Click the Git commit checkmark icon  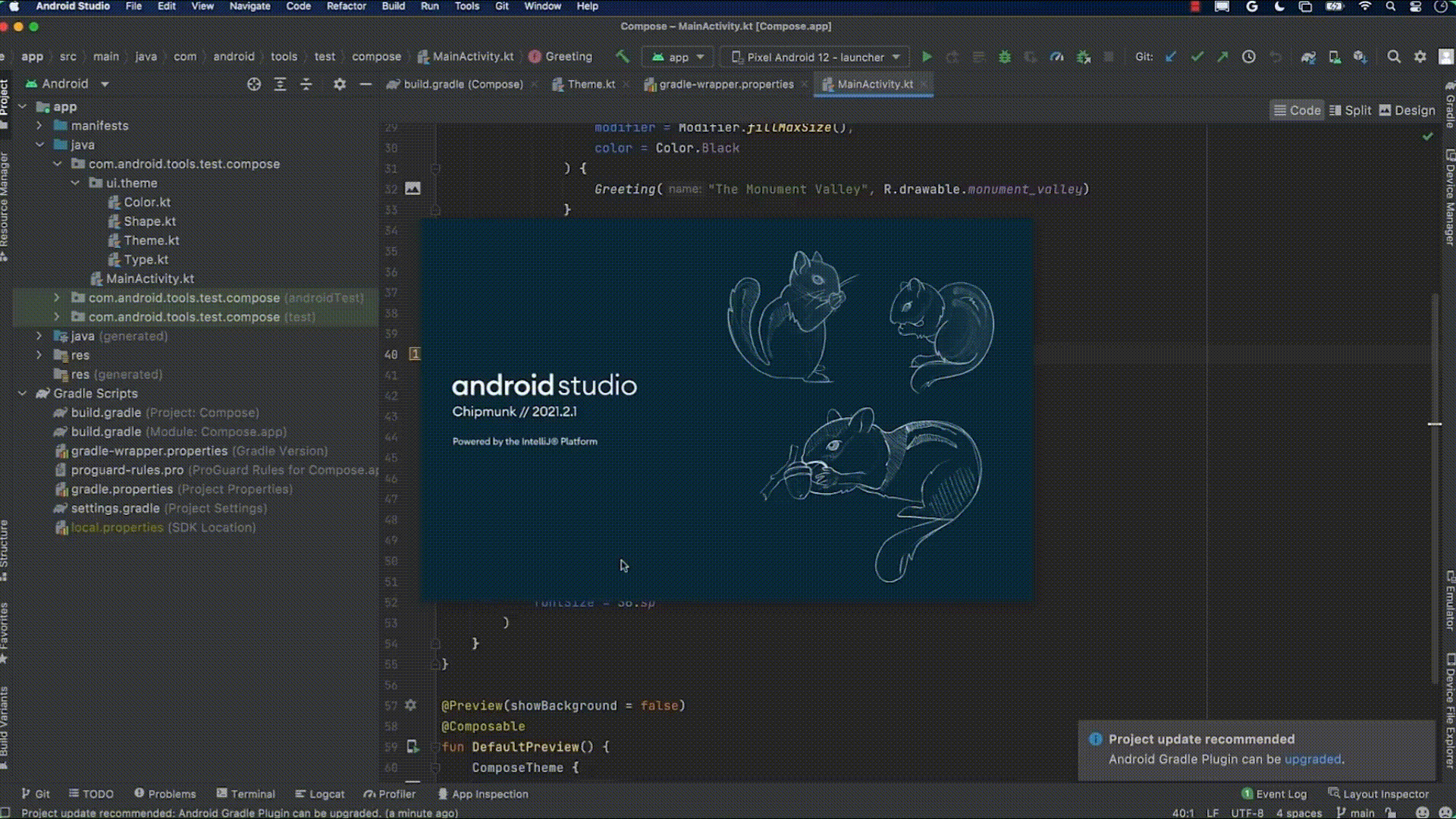pos(1197,57)
